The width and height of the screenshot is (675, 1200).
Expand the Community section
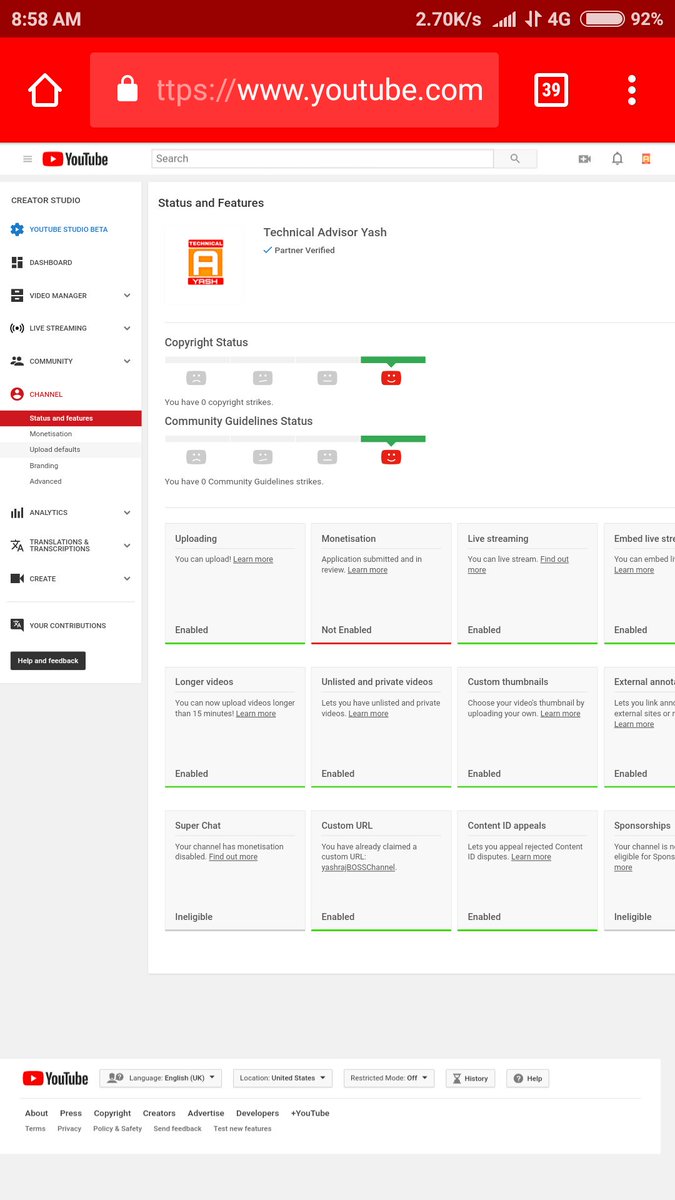tap(127, 361)
